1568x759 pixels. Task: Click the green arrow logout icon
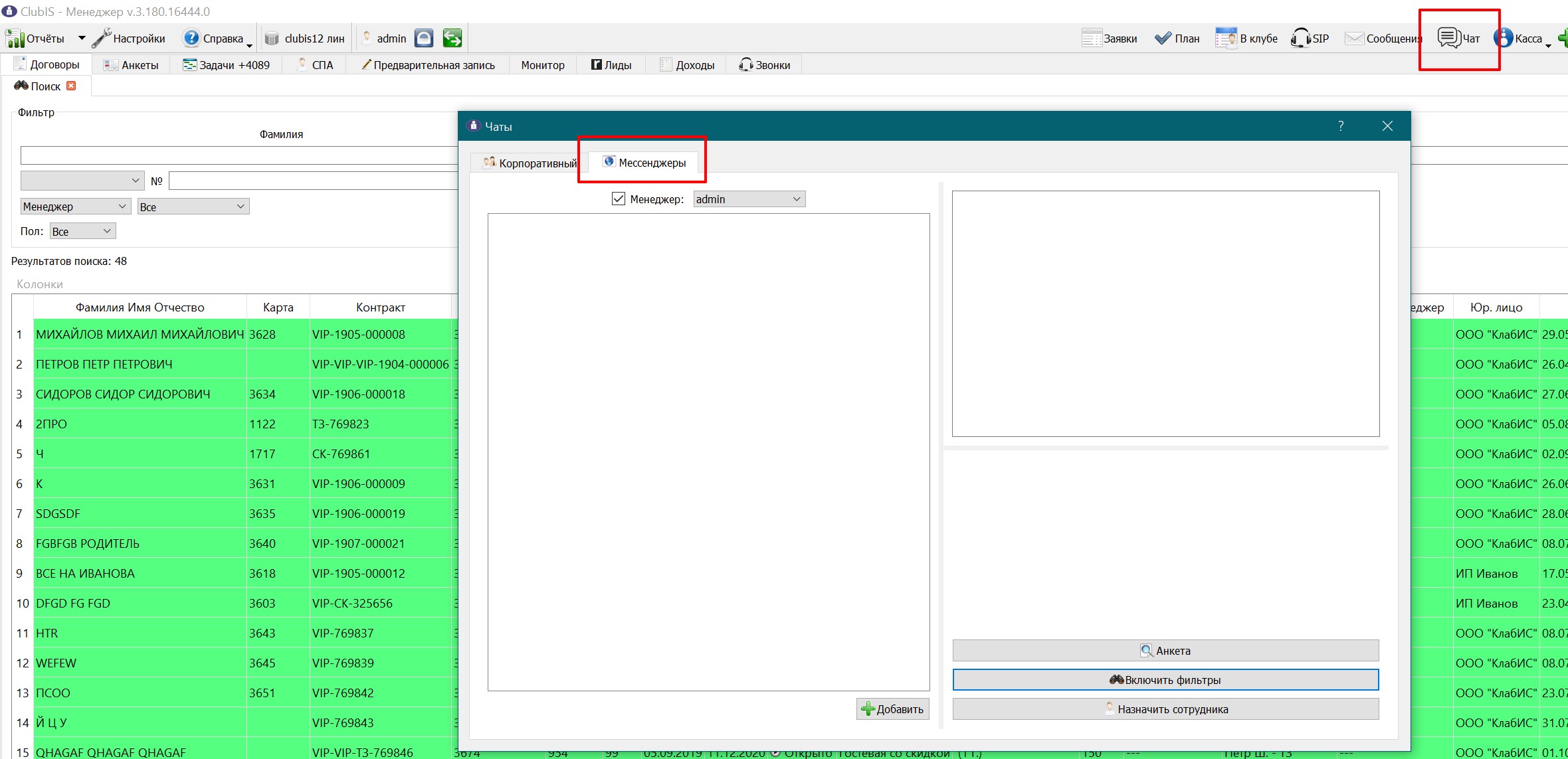pyautogui.click(x=452, y=38)
